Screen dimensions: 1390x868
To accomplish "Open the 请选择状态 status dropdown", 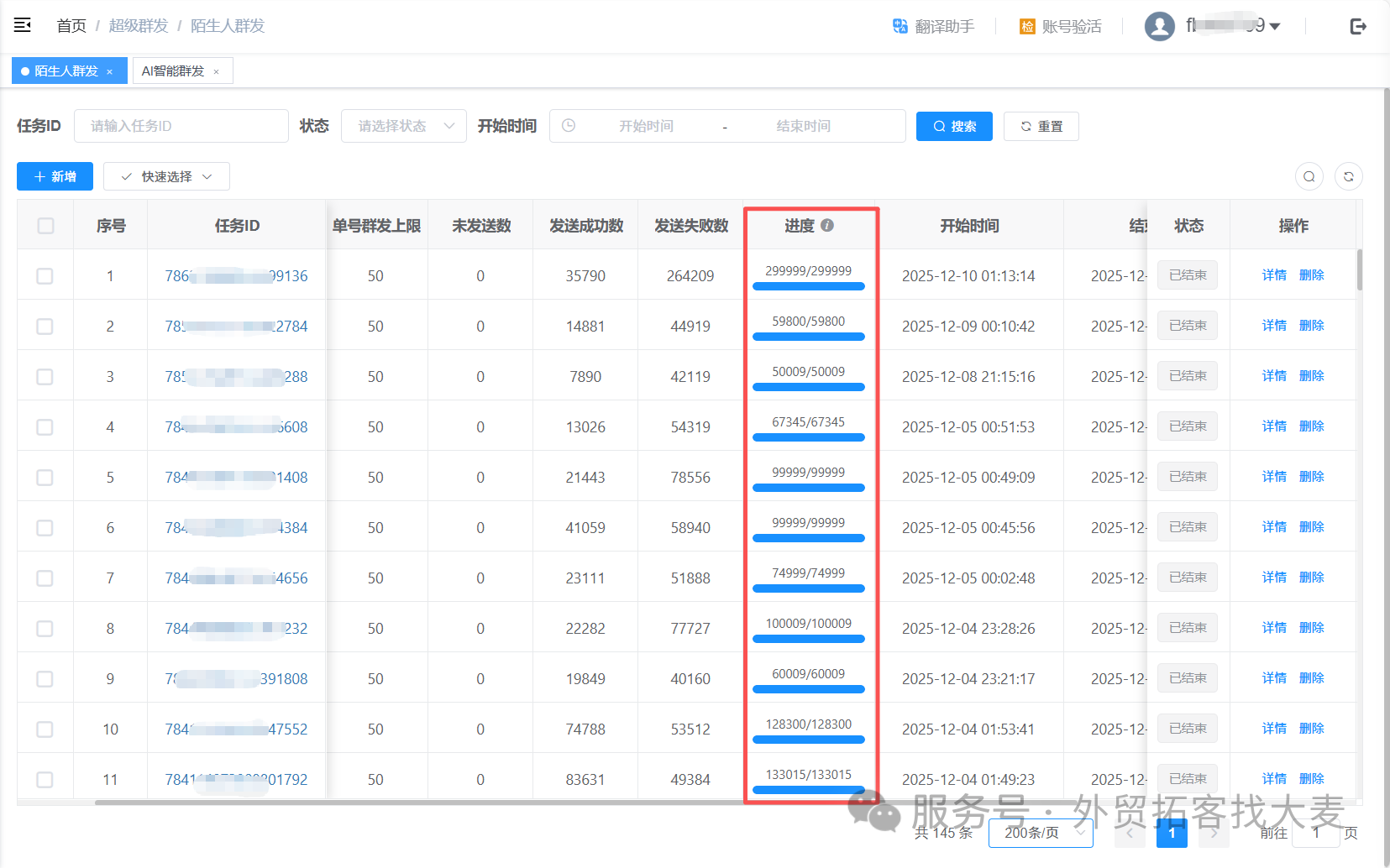I will (404, 126).
